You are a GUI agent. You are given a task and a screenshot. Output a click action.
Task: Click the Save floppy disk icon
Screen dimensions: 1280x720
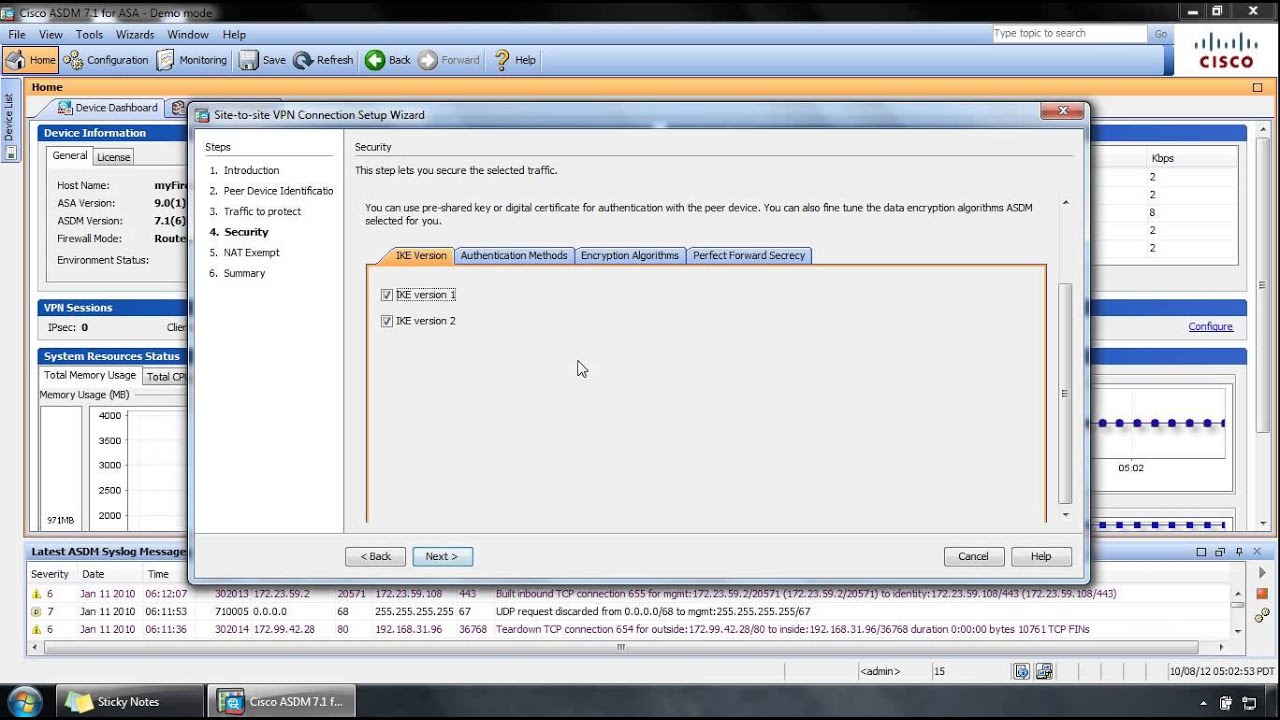[x=248, y=60]
